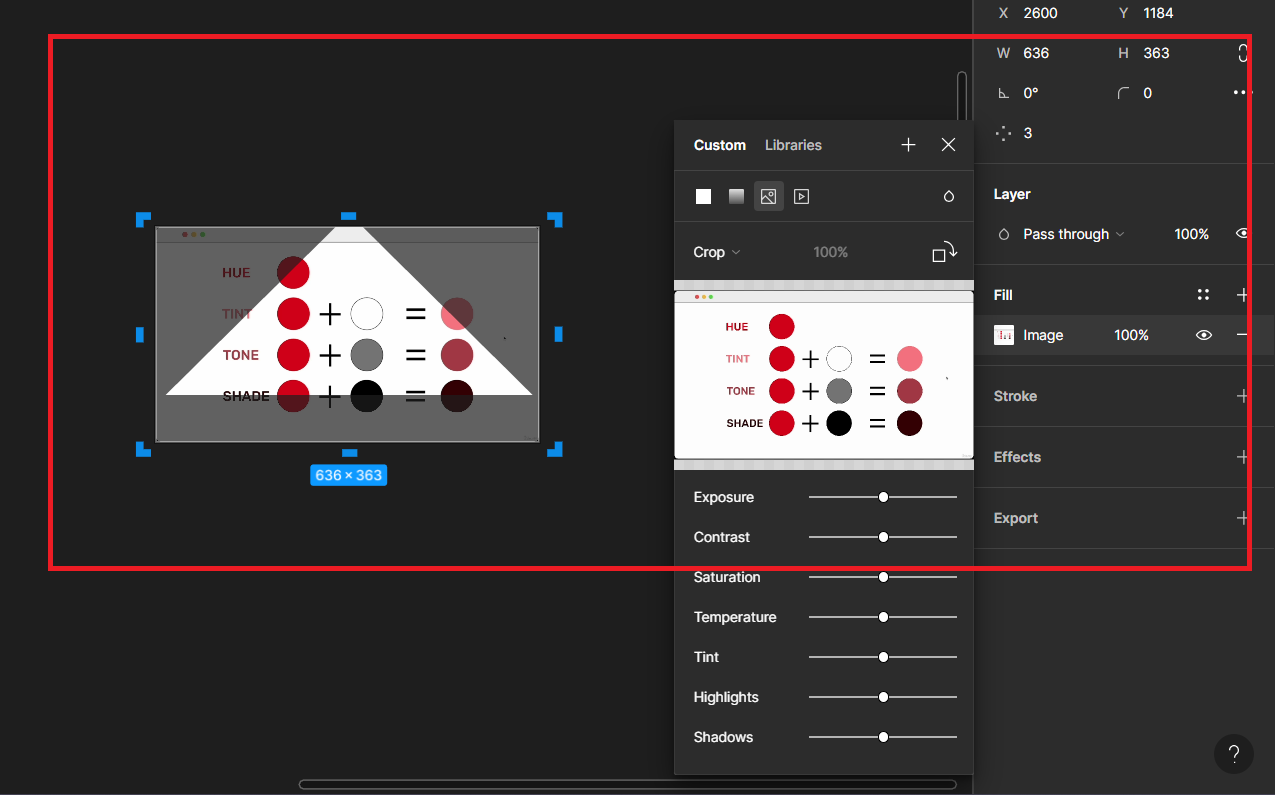This screenshot has width=1275, height=795.
Task: Click the Layer section header
Action: coord(1012,194)
